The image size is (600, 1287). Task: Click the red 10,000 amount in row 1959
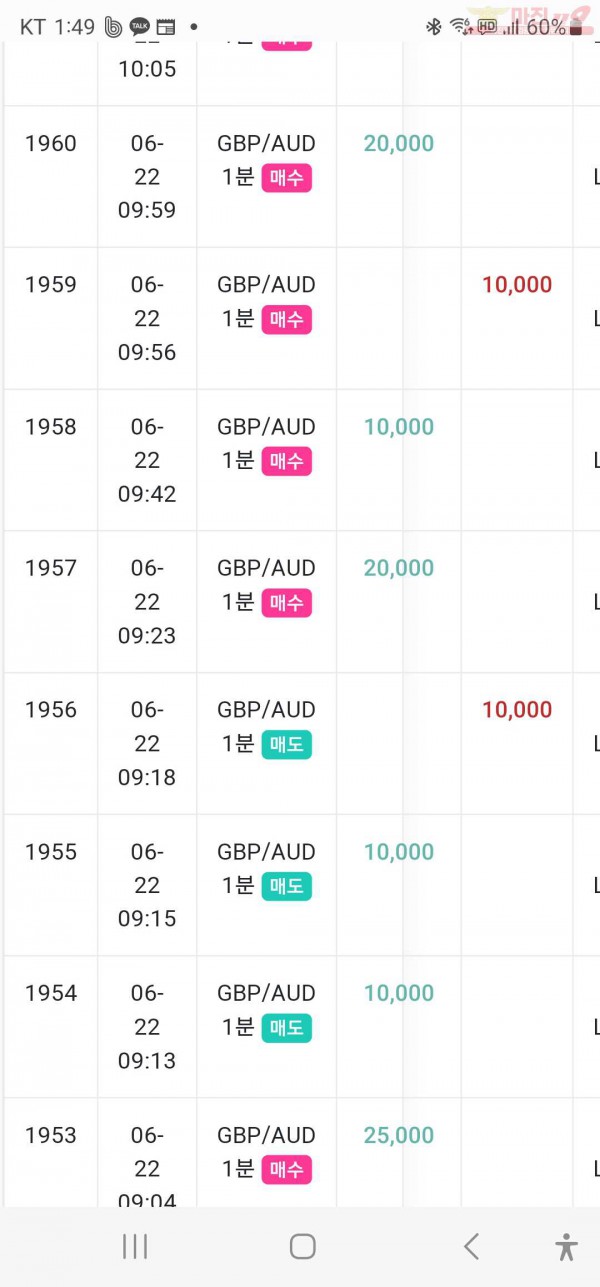pos(517,285)
